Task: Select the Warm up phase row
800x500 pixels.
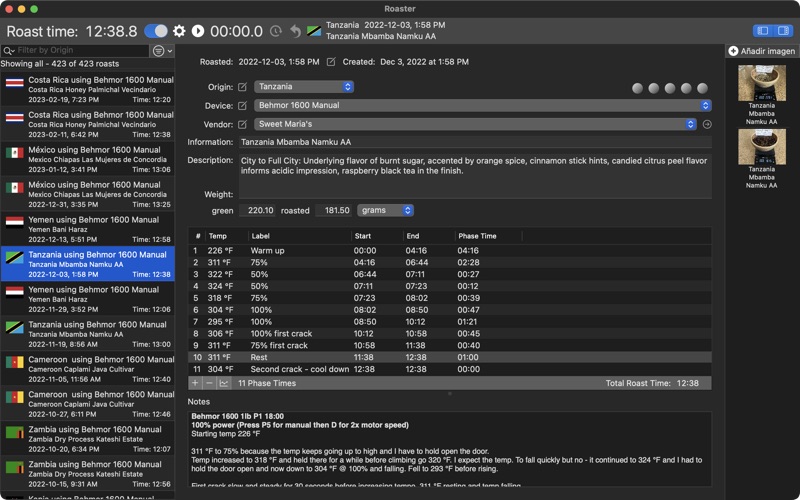Action: (x=449, y=251)
